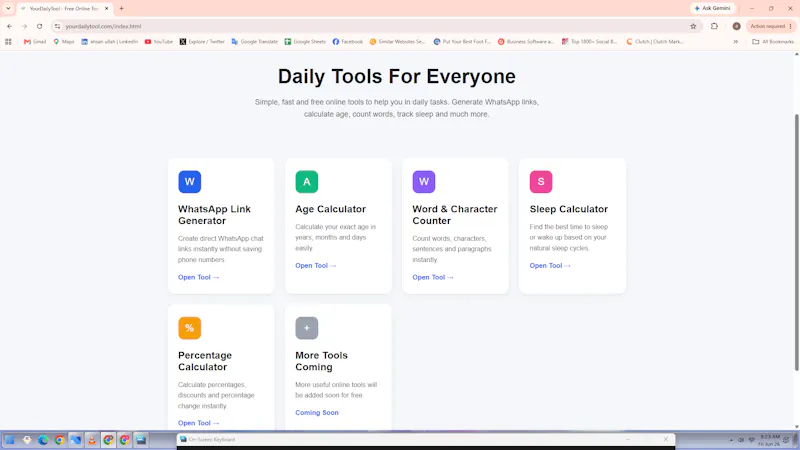
Task: Open the Business Software bookmark
Action: (526, 42)
